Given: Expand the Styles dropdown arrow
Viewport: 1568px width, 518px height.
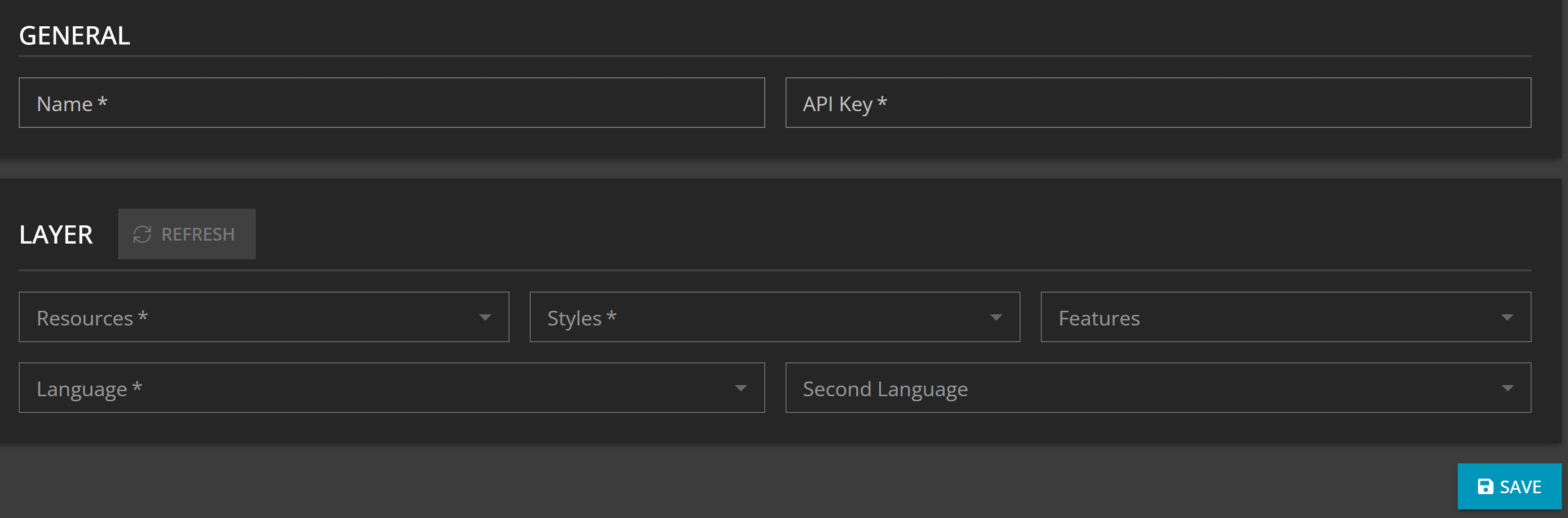Looking at the screenshot, I should coord(996,317).
